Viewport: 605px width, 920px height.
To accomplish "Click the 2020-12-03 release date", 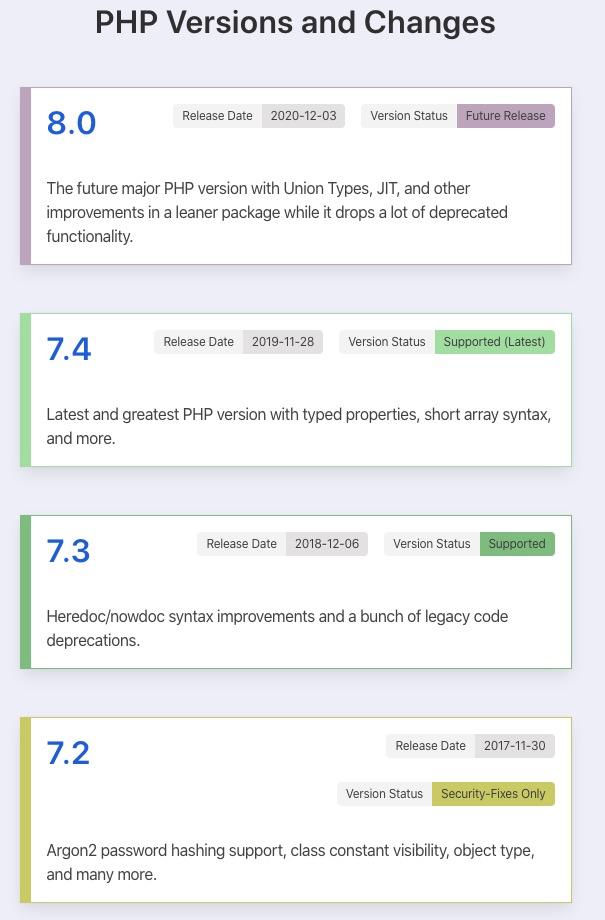I will click(303, 116).
